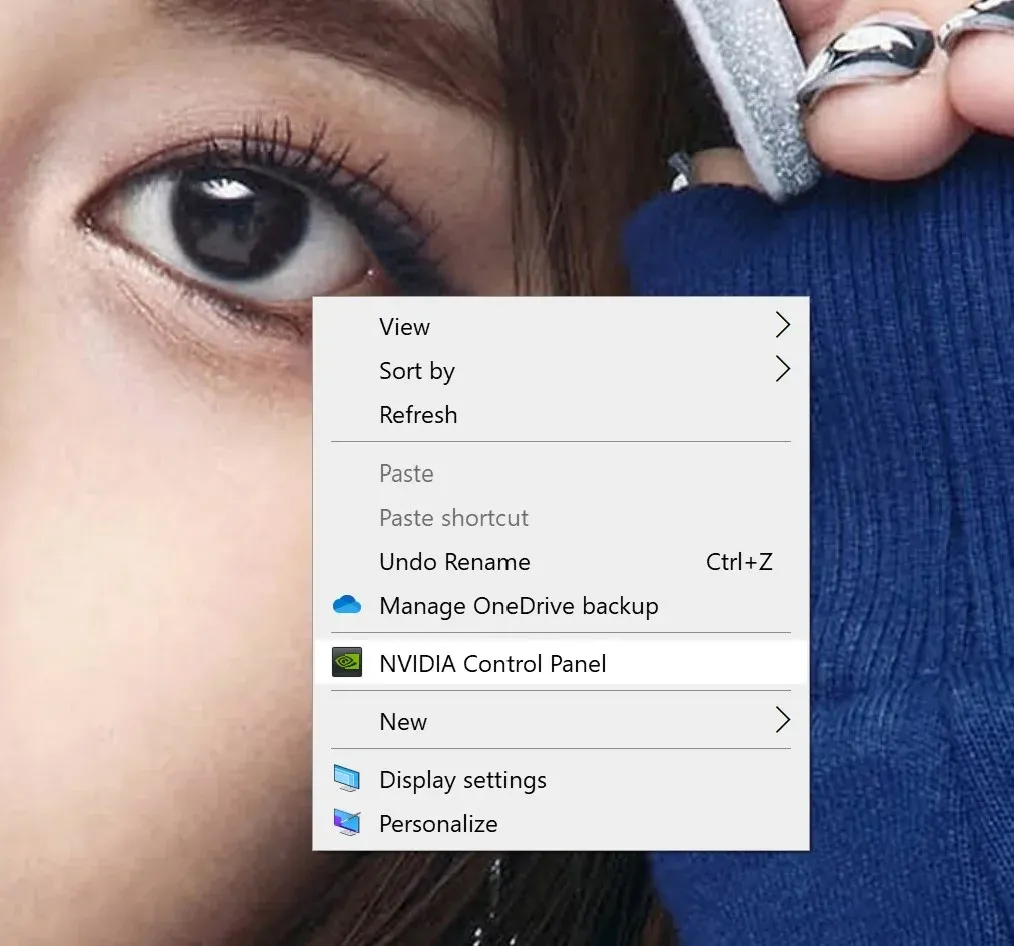Click the green NVIDIA logo icon
Image resolution: width=1014 pixels, height=946 pixels.
click(x=346, y=662)
